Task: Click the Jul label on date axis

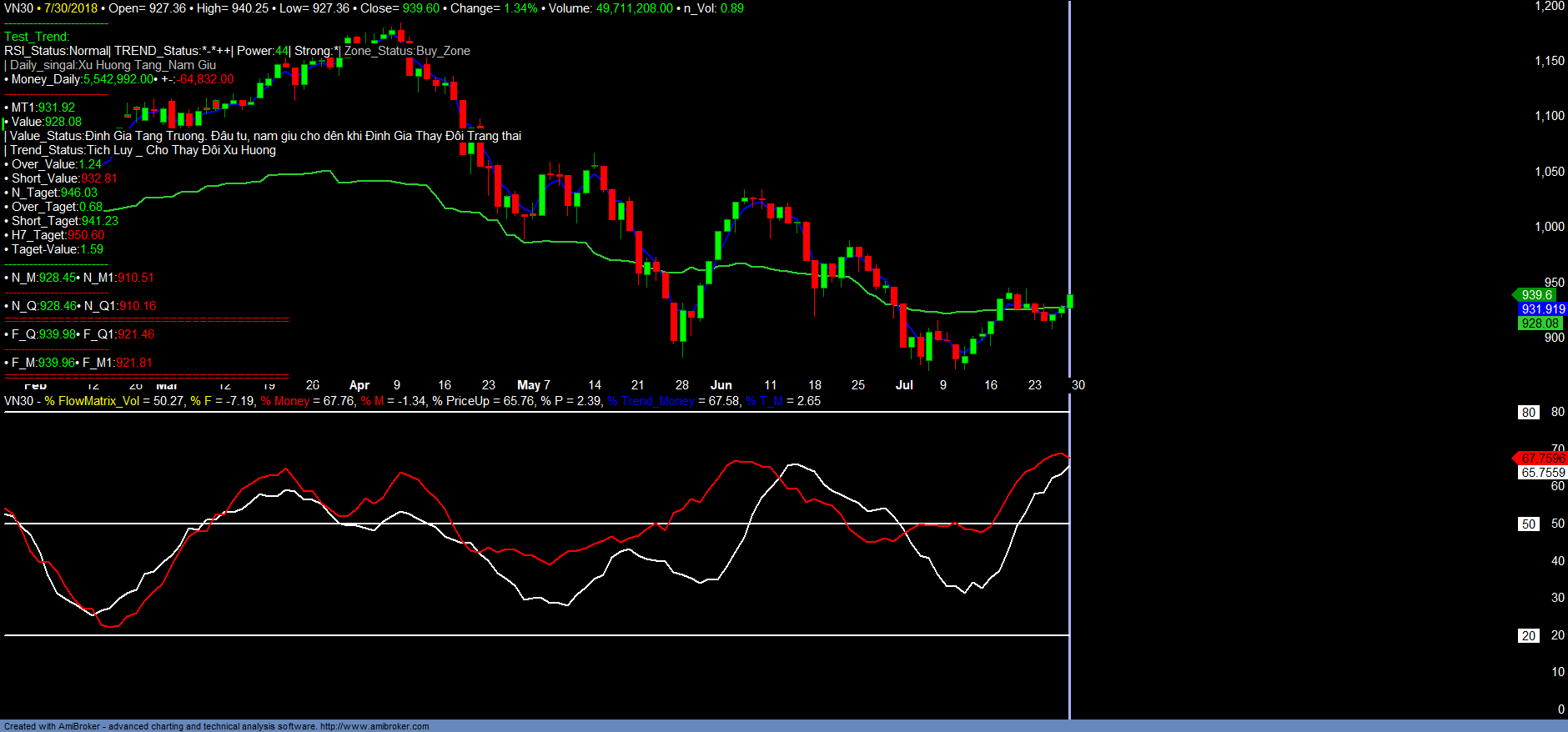Action: tap(904, 385)
